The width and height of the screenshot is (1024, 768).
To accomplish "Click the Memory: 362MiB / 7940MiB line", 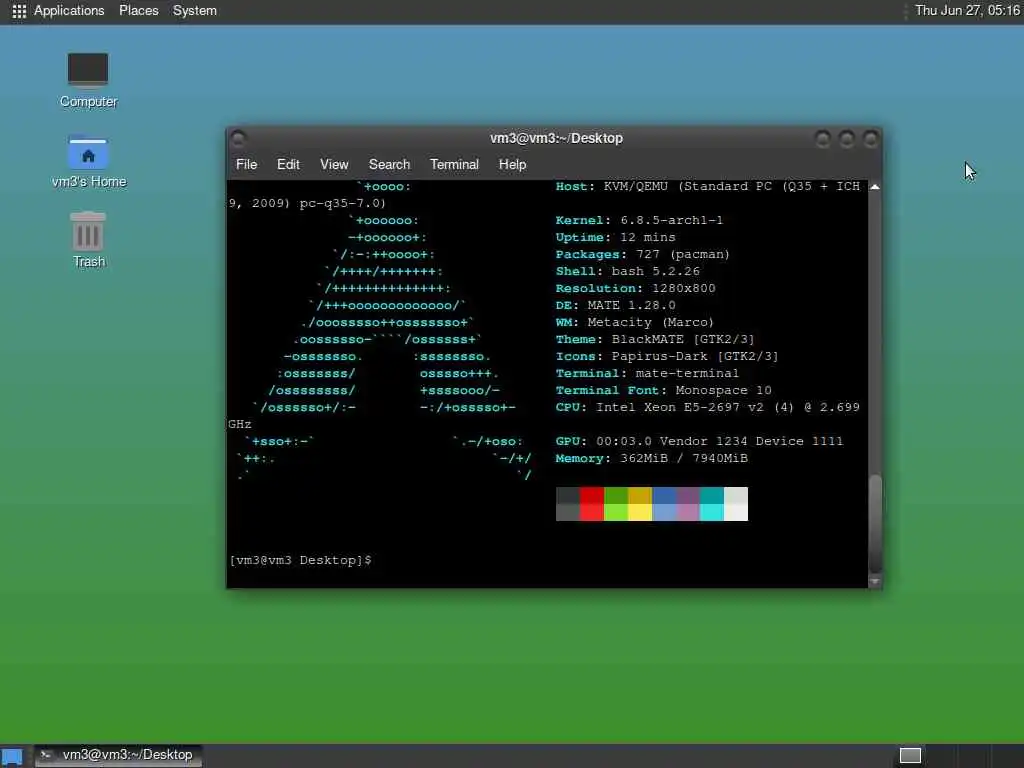I will (652, 458).
